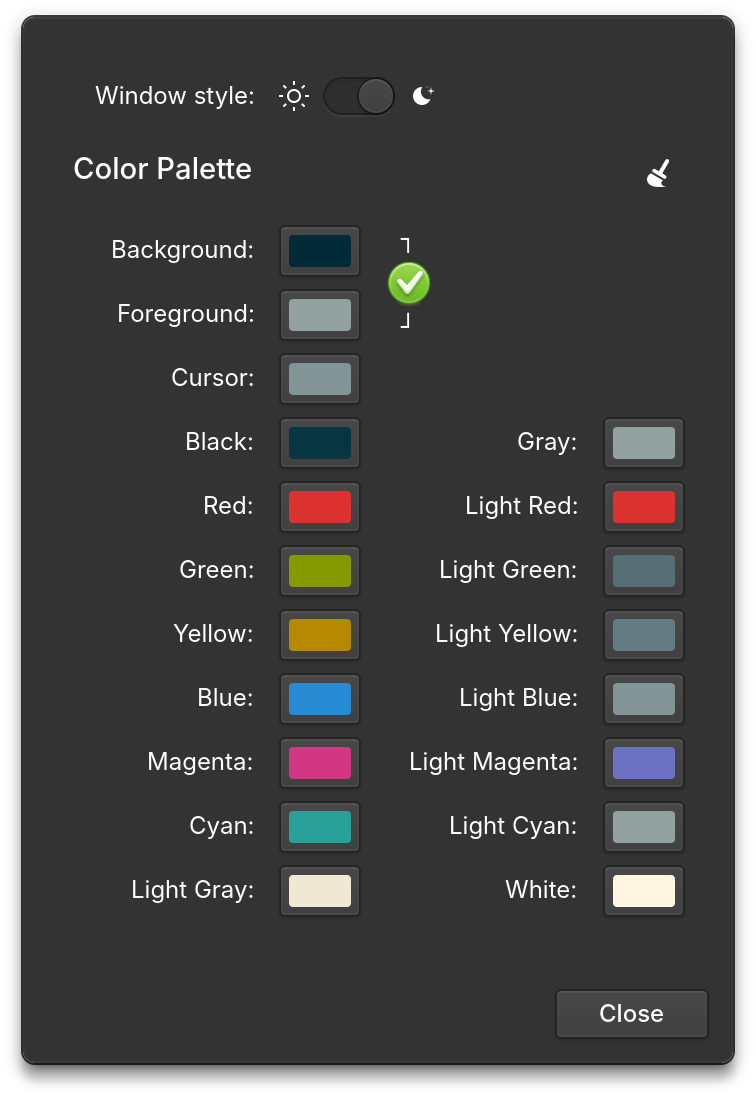This screenshot has height=1093, width=756.
Task: Open the Light Red color swatch
Action: (x=644, y=507)
